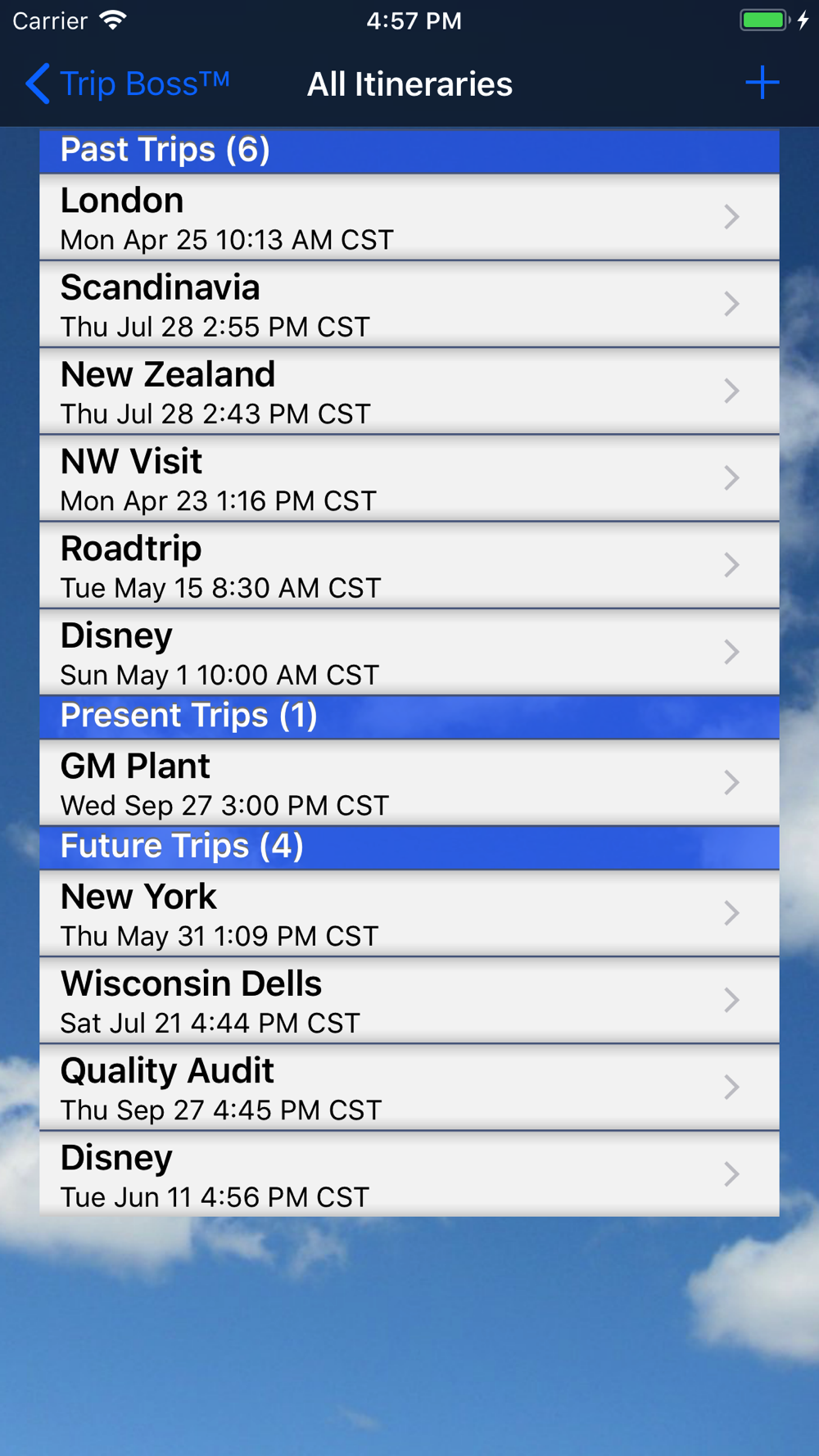Tap chevron on the Jun 11 Disney trip

pyautogui.click(x=731, y=1174)
